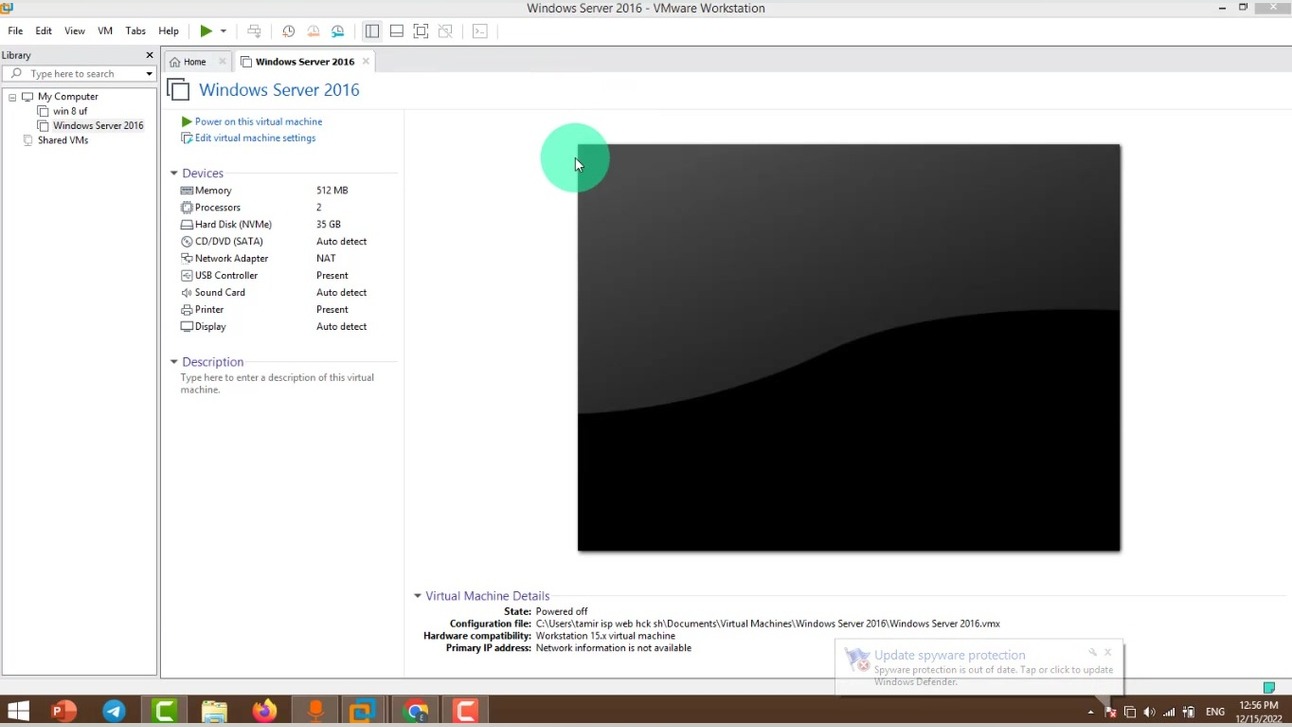Click the virtual machine preview thumbnail
The width and height of the screenshot is (1292, 727).
point(849,348)
